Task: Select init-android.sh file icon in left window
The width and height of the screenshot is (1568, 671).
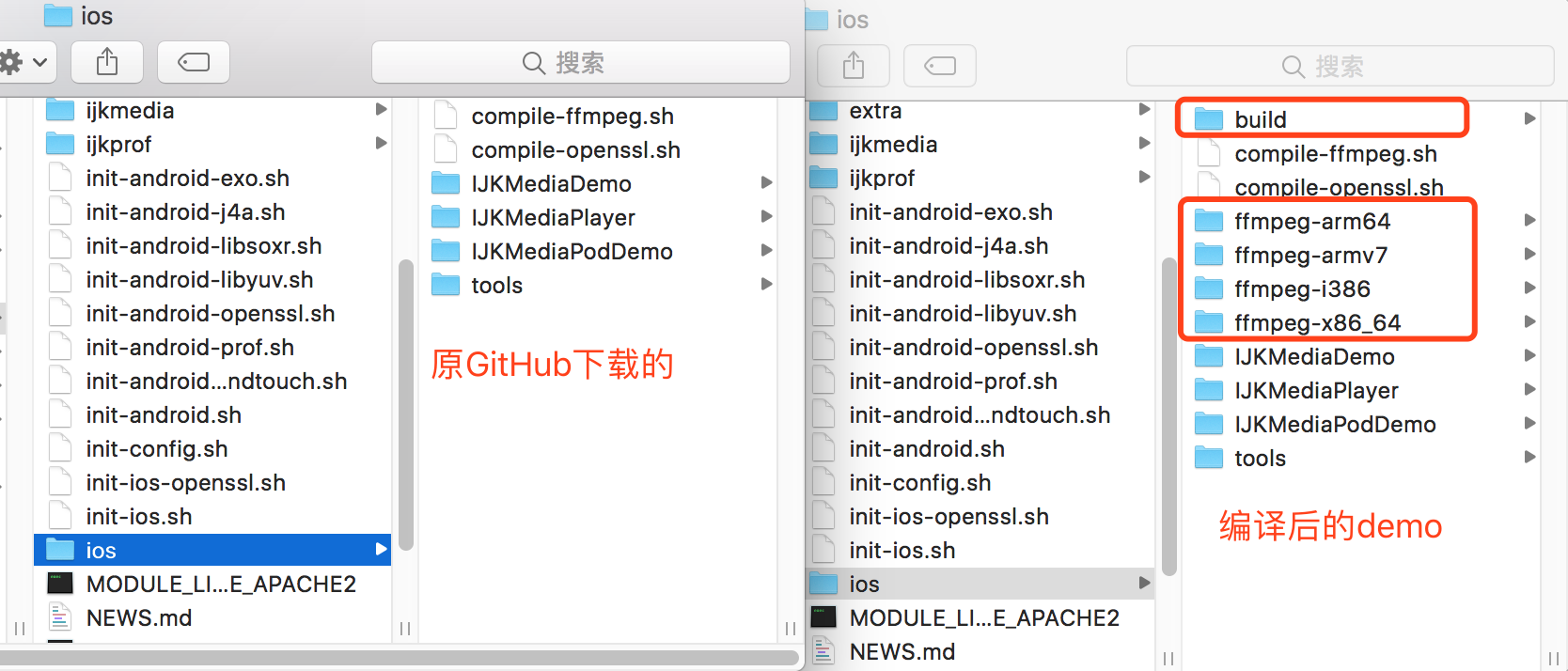Action: coord(61,415)
